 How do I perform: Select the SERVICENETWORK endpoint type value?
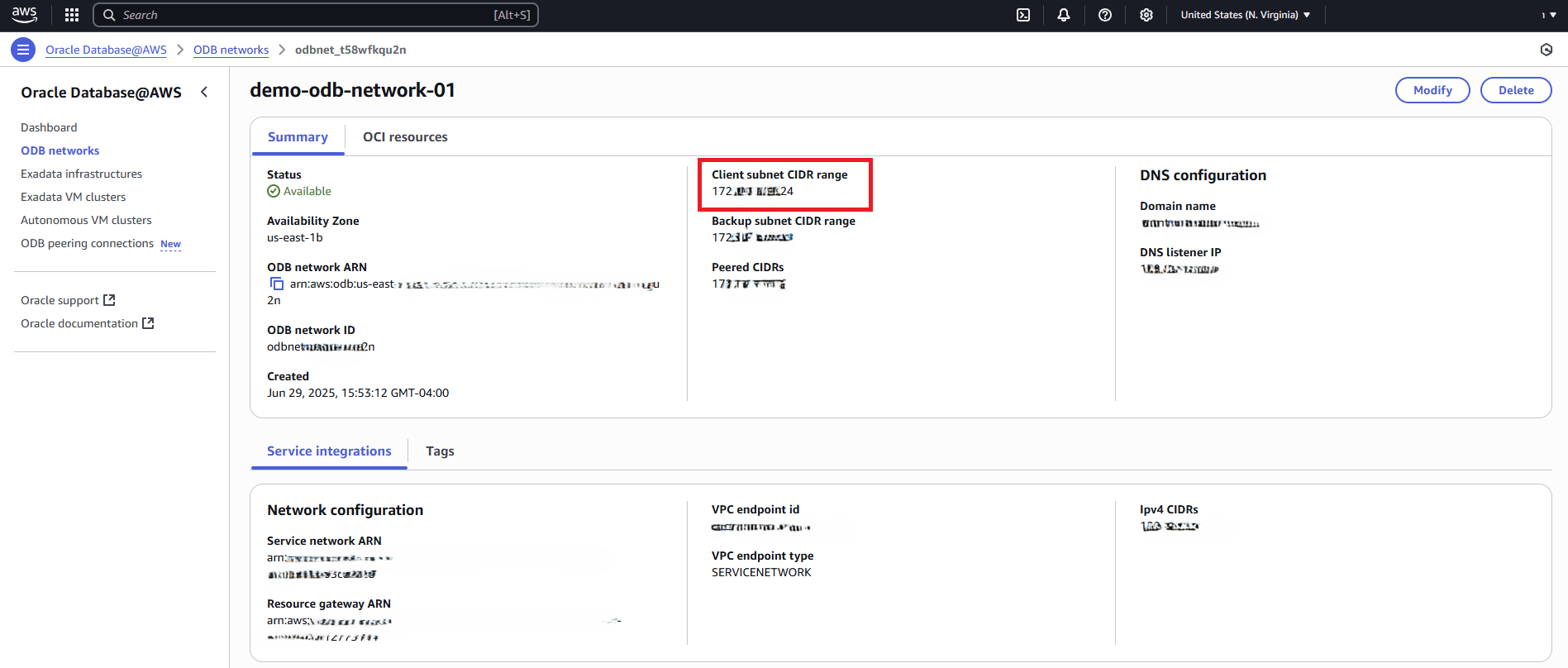pyautogui.click(x=761, y=572)
